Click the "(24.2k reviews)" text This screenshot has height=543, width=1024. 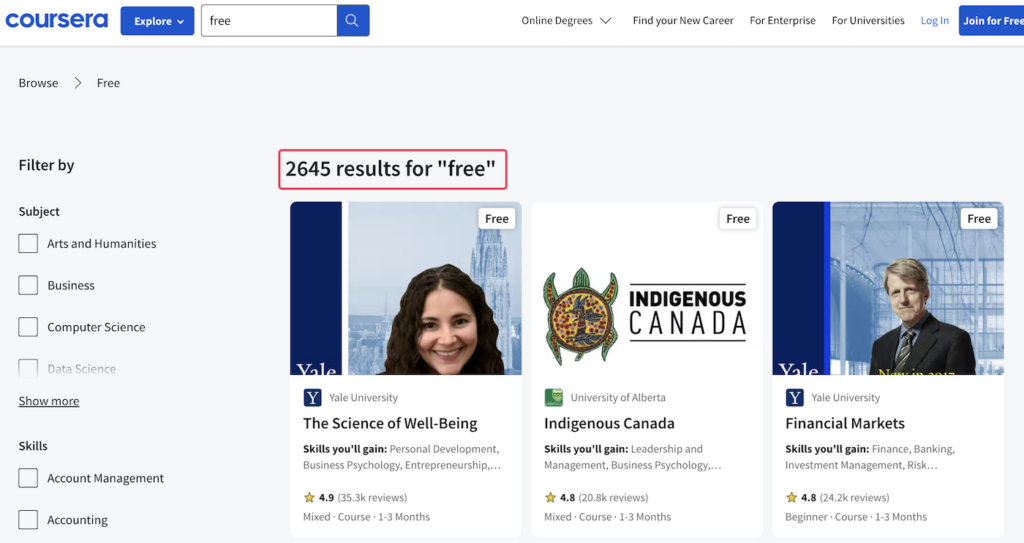pos(854,497)
